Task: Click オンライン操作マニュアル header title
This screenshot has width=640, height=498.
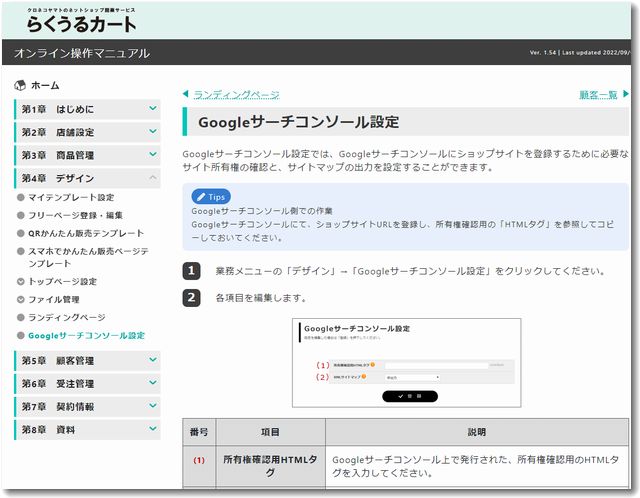Action: click(x=82, y=53)
